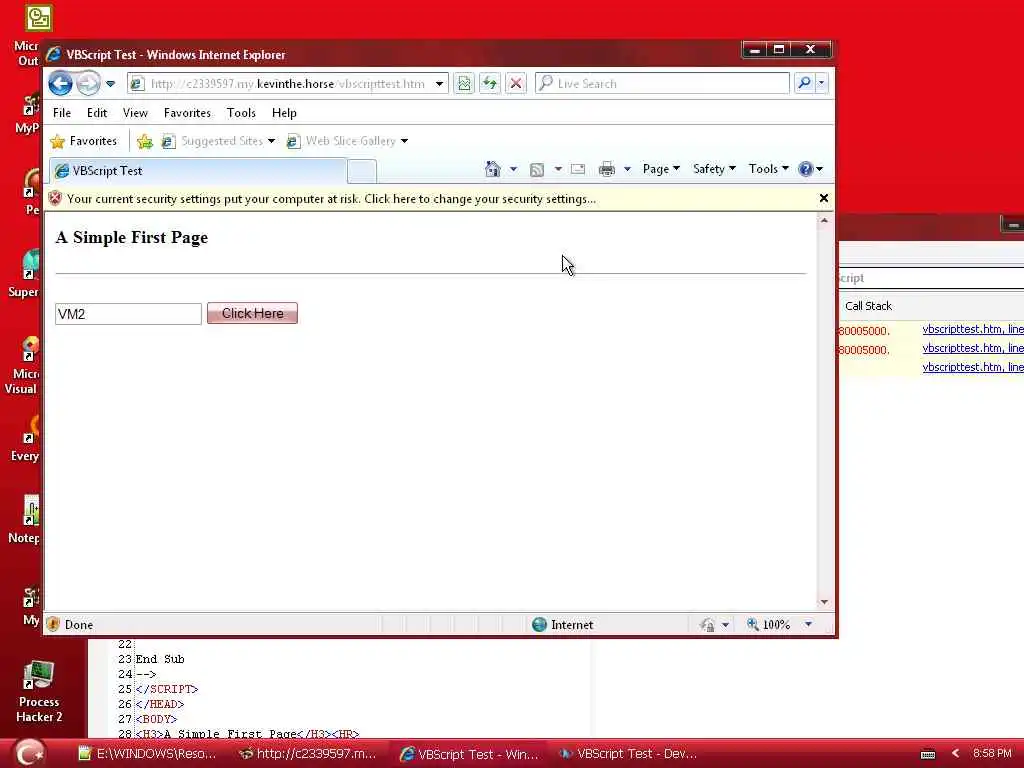
Task: Click the Back navigation arrow
Action: coord(60,84)
